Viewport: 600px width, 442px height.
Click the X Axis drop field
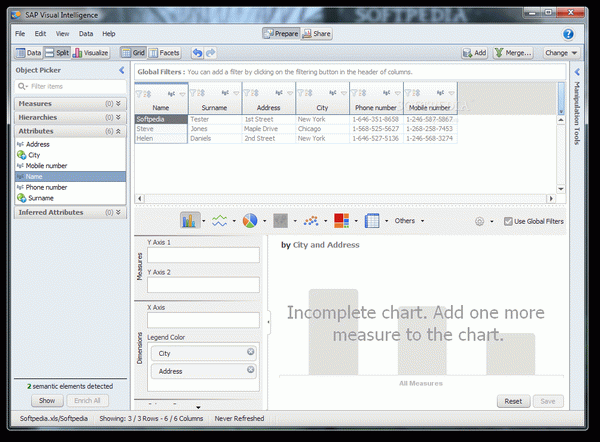point(203,320)
